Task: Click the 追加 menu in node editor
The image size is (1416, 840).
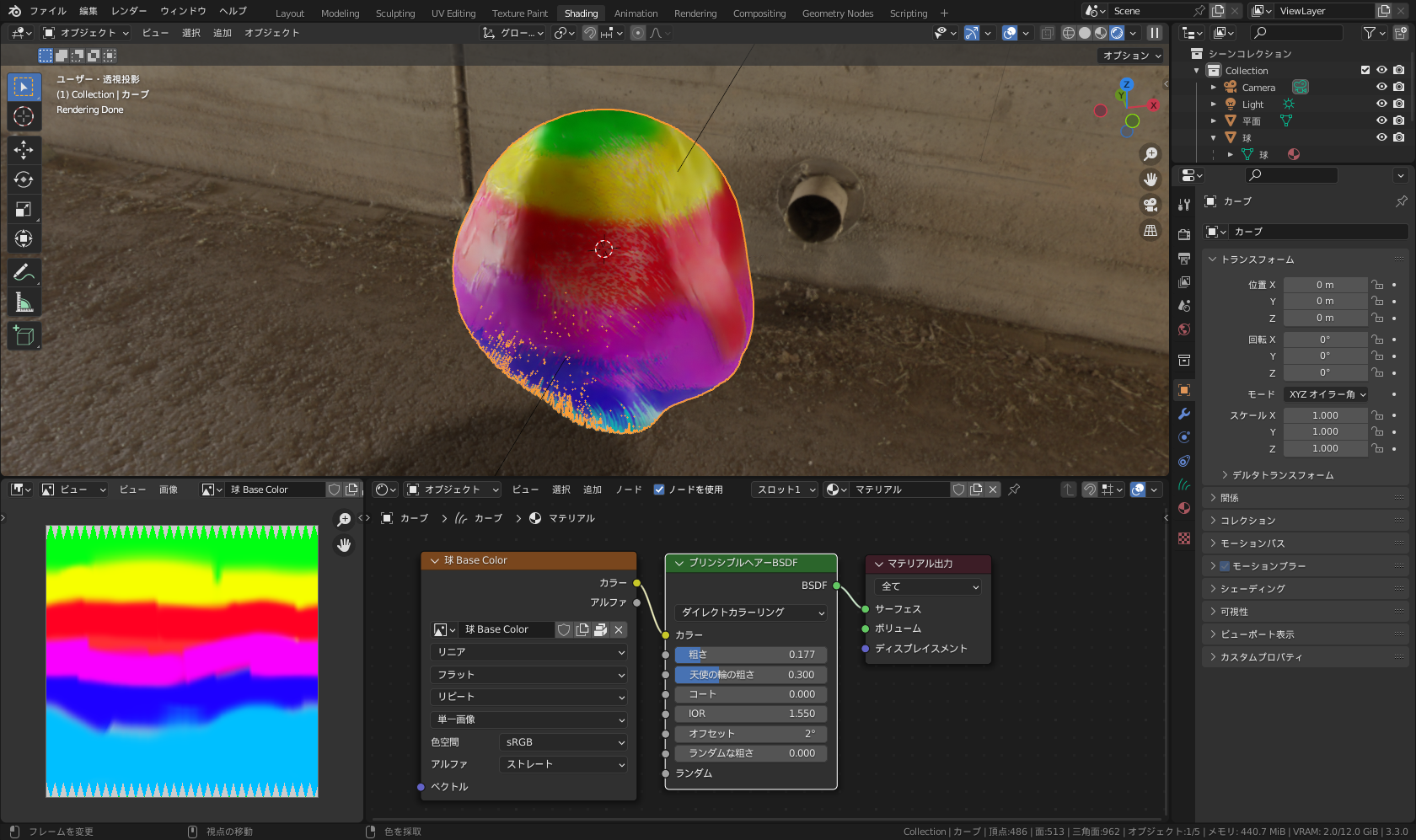Action: (593, 490)
